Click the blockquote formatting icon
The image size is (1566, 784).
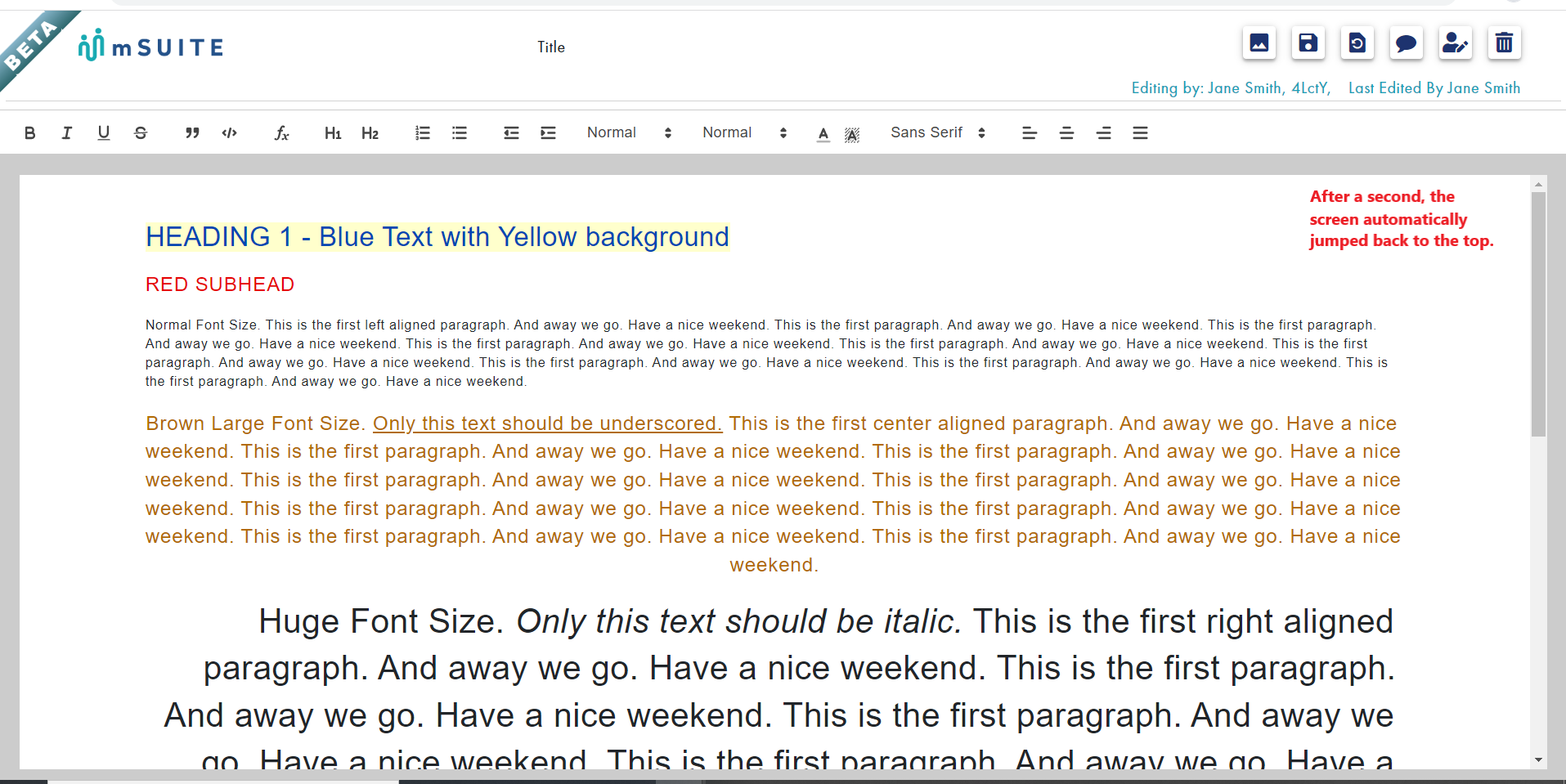(x=191, y=132)
